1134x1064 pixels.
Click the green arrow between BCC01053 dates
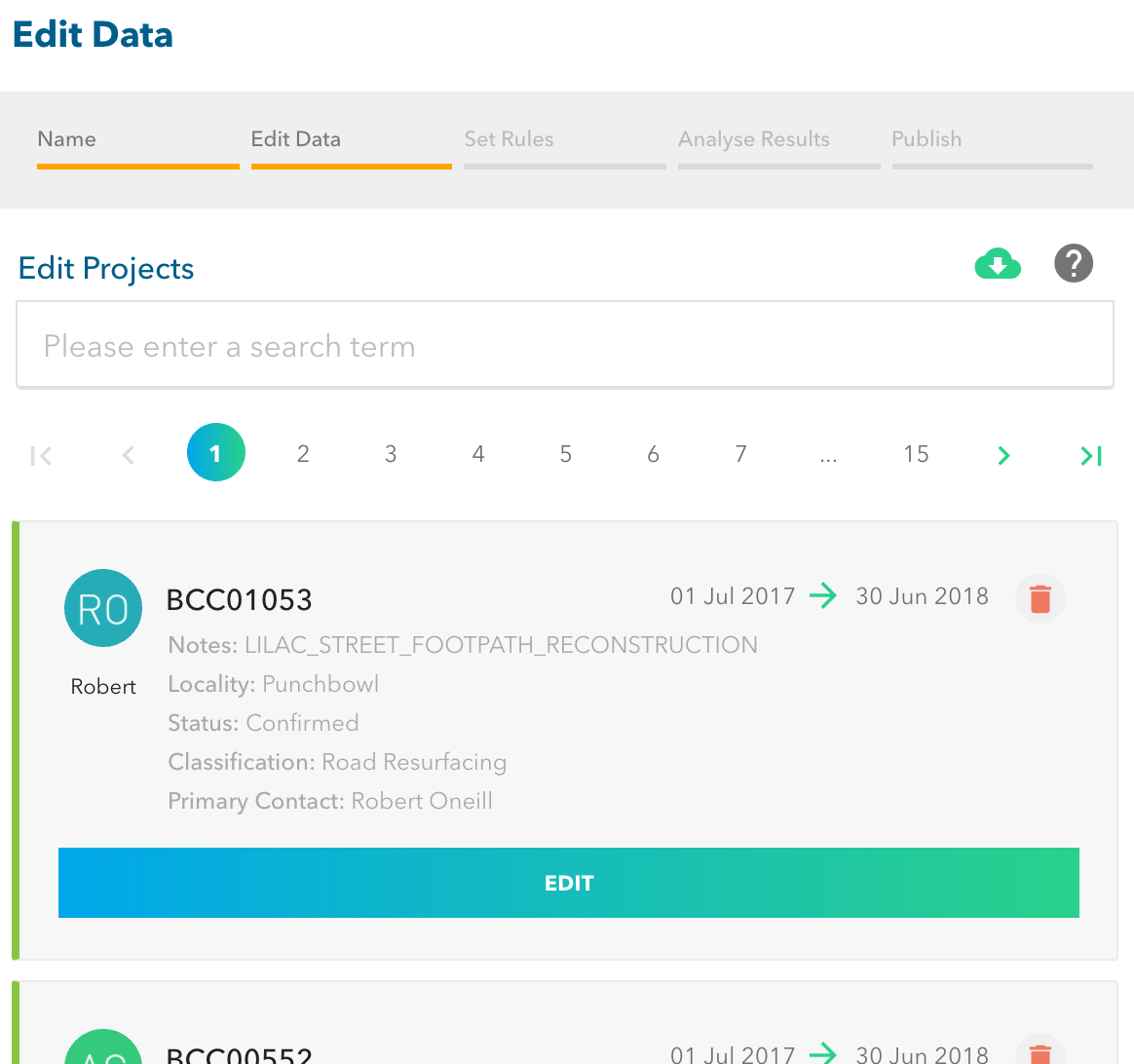[824, 595]
